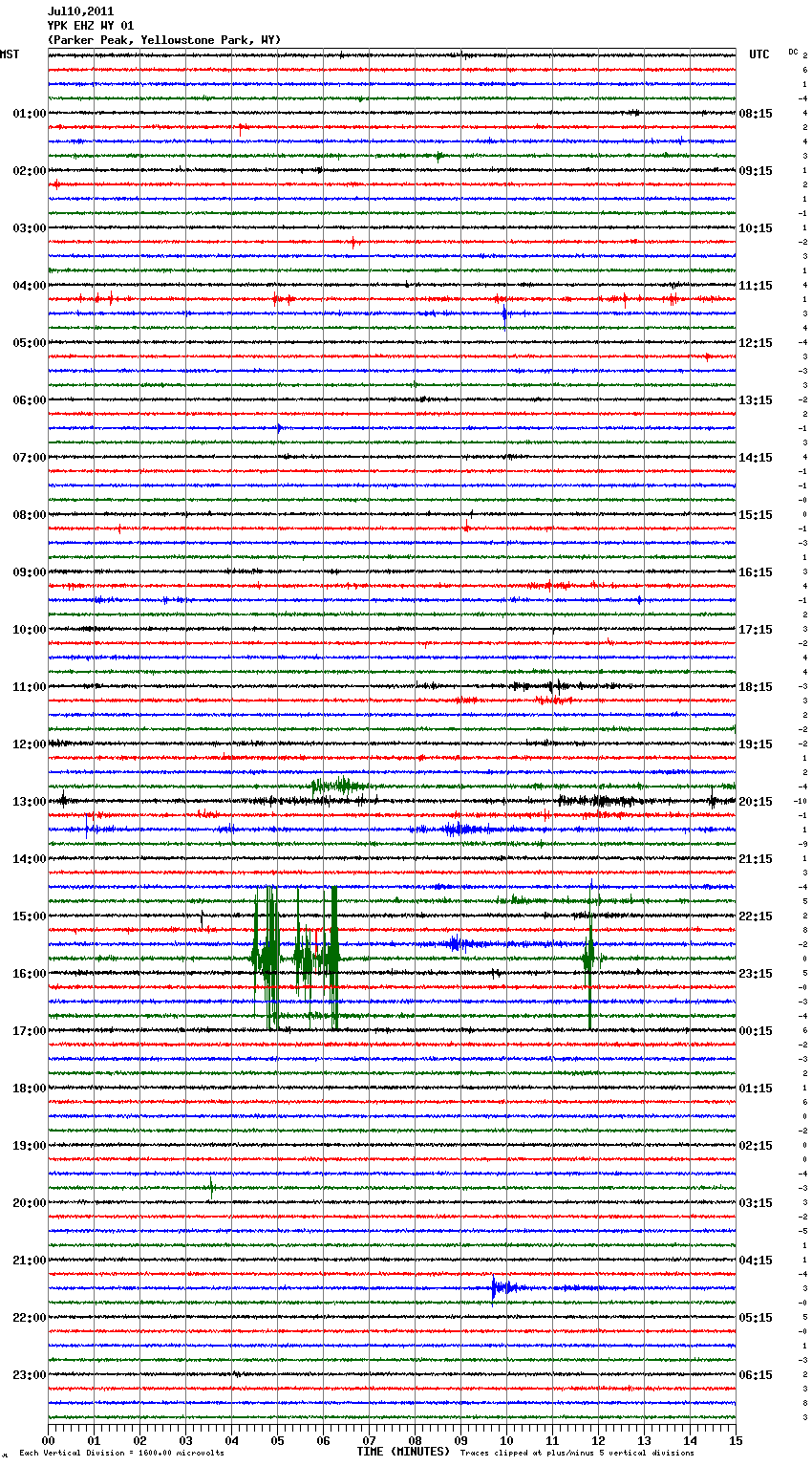Click the 05:15 UTC time label
812x1466 pixels.
click(756, 1318)
